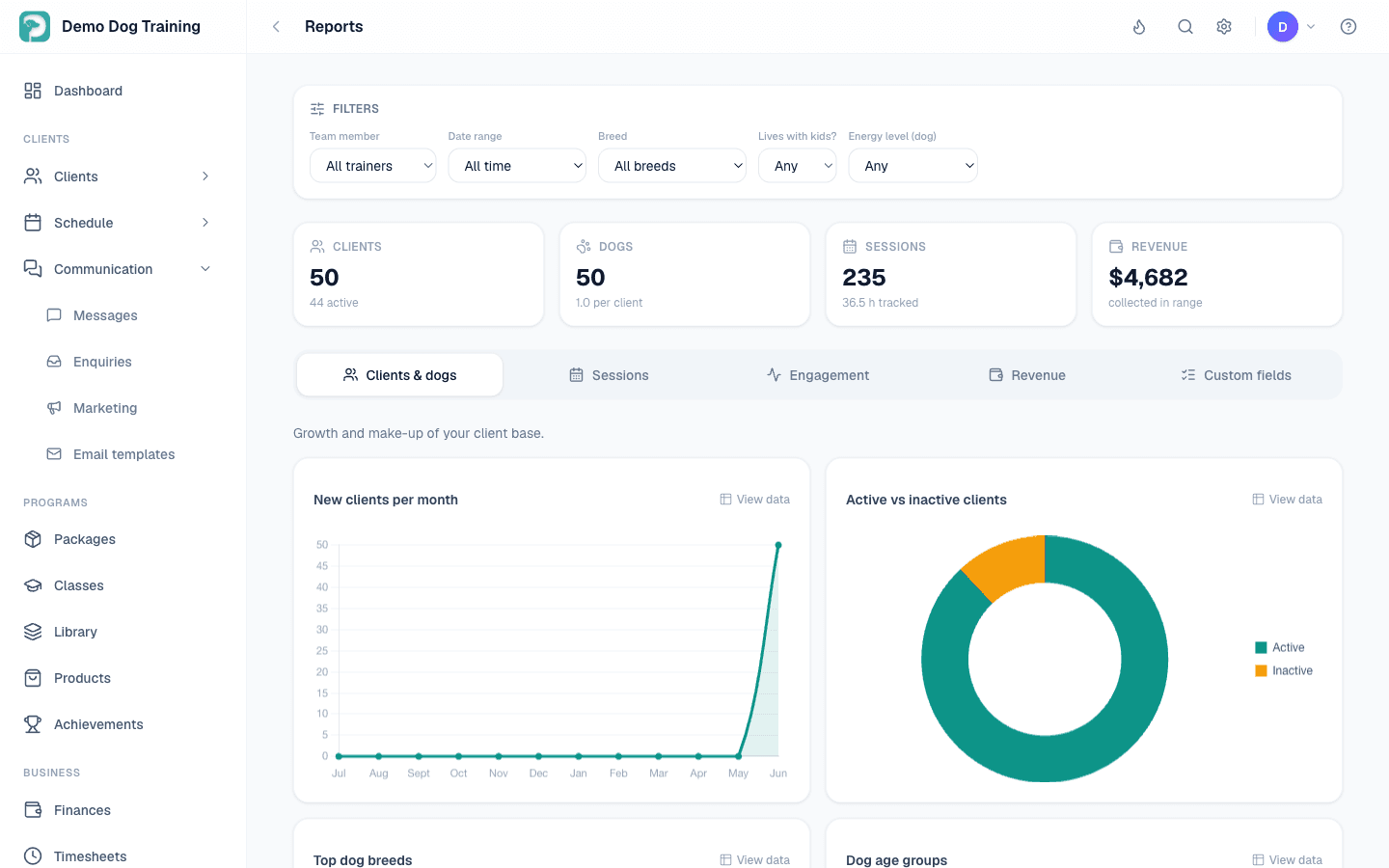
Task: View data for New clients per month
Action: [754, 500]
